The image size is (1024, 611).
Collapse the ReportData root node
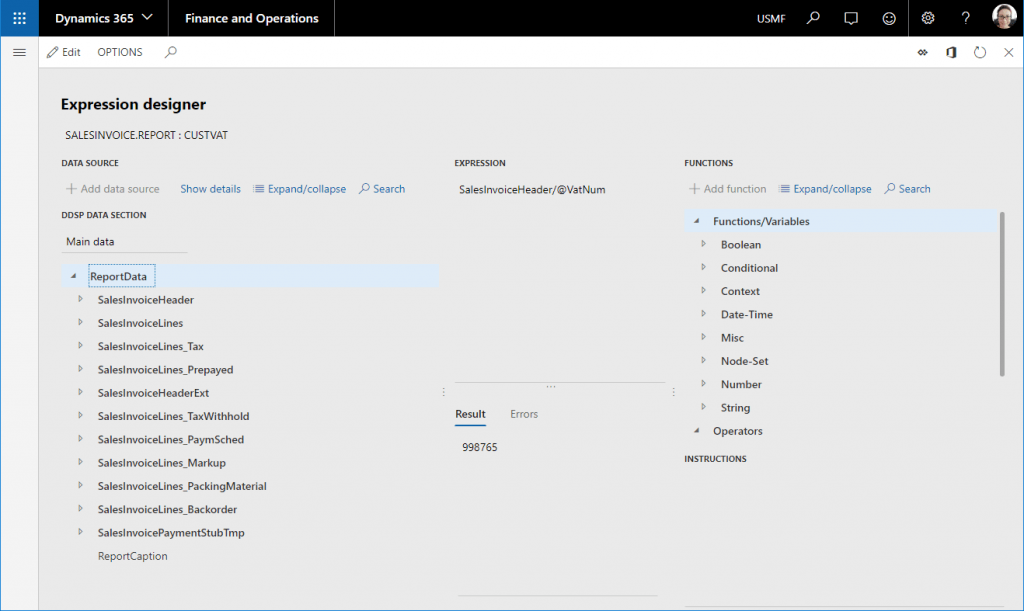coord(73,276)
